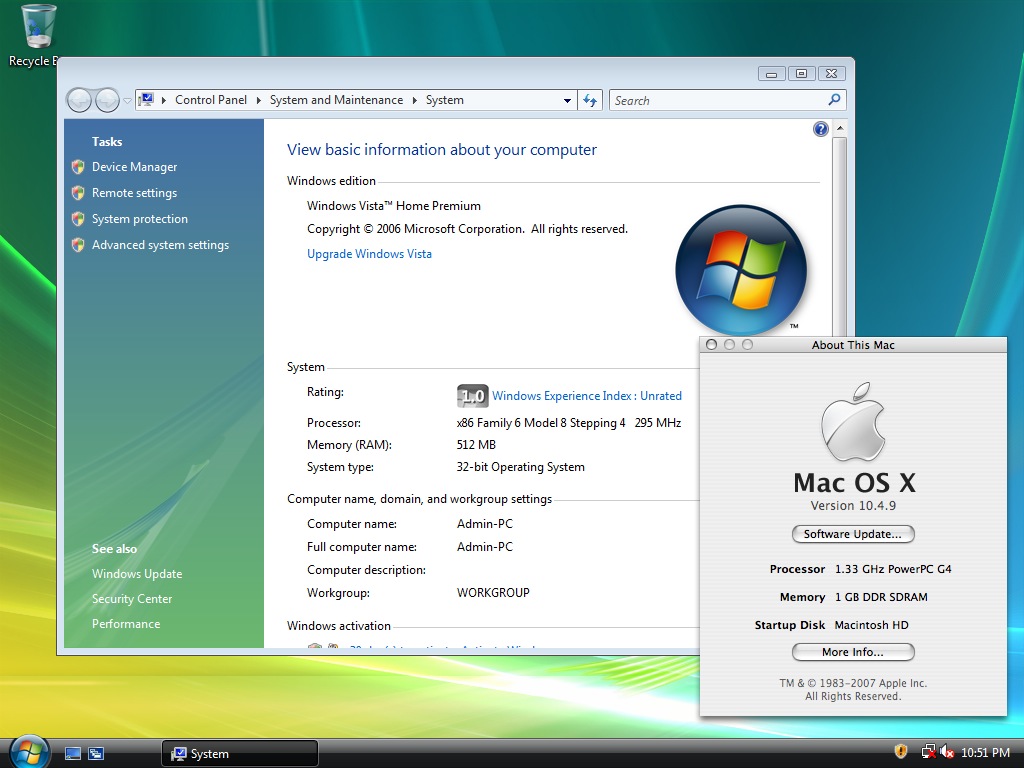
Task: Click Switch between windows quick launch icon
Action: [x=96, y=754]
